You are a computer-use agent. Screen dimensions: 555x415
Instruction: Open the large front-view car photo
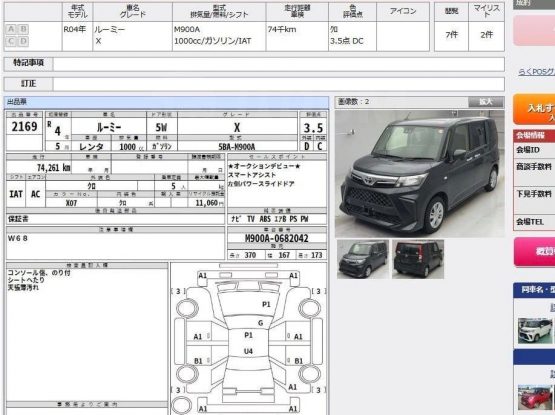pyautogui.click(x=419, y=174)
